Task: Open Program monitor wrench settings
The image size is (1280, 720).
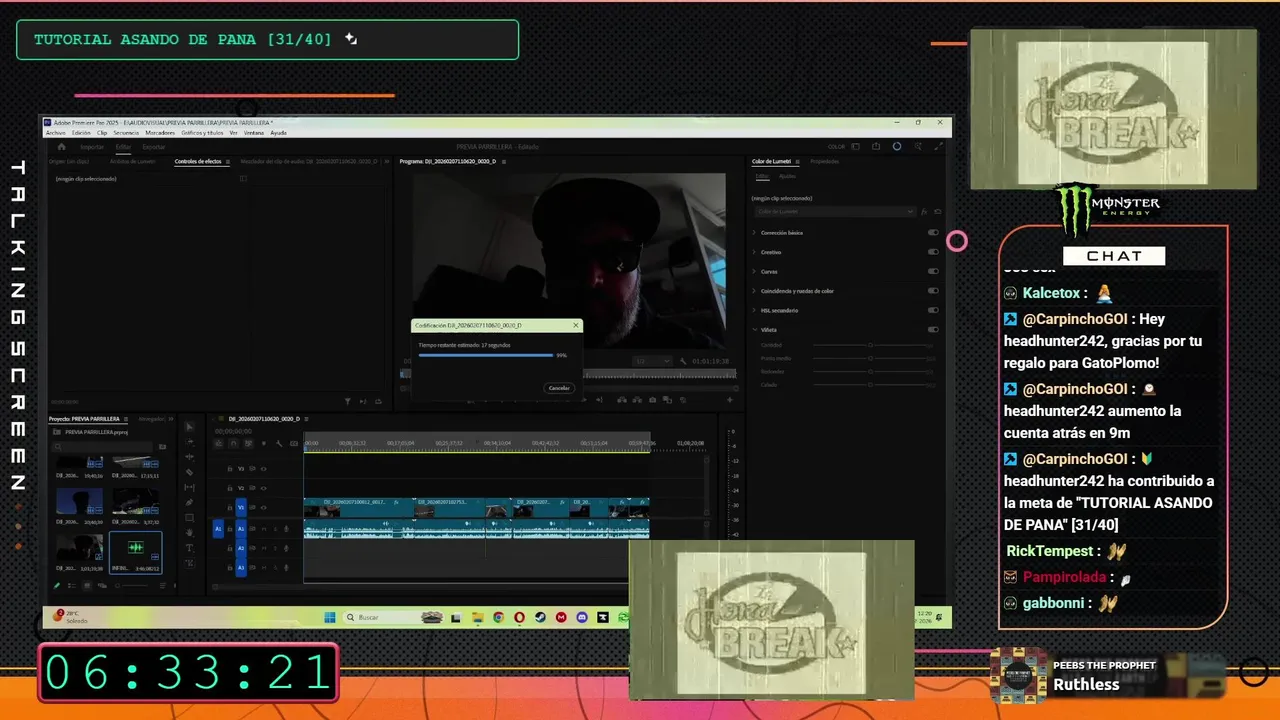Action: pos(683,361)
